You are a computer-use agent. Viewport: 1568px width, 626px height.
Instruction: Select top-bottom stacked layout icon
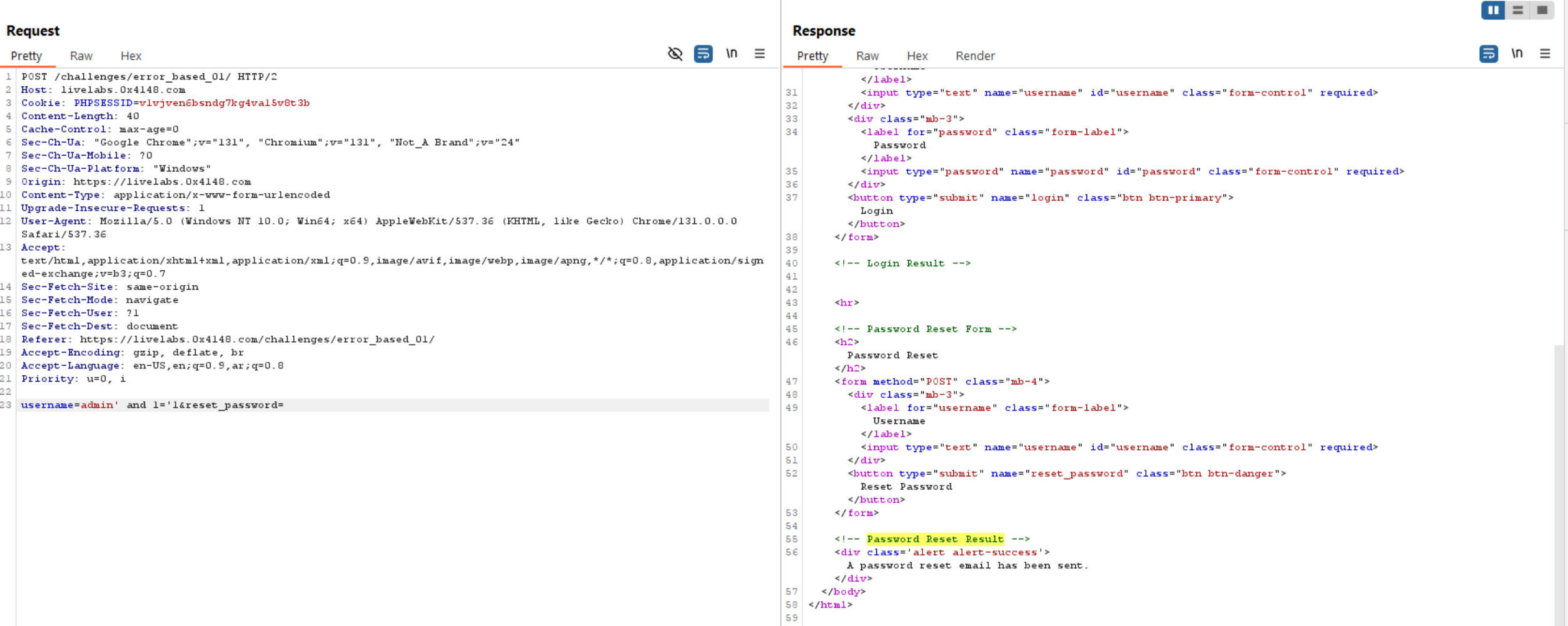tap(1517, 10)
